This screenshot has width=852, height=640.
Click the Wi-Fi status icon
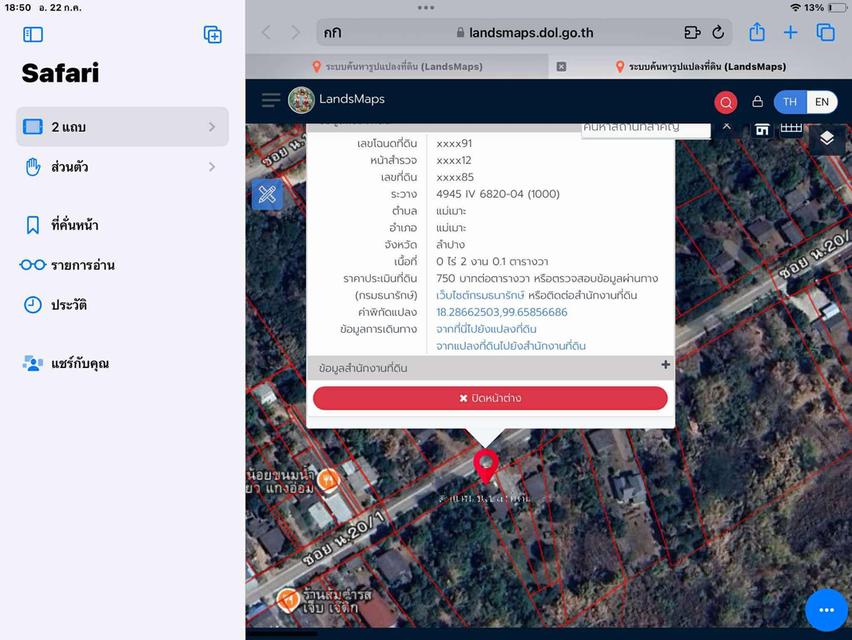[x=795, y=8]
